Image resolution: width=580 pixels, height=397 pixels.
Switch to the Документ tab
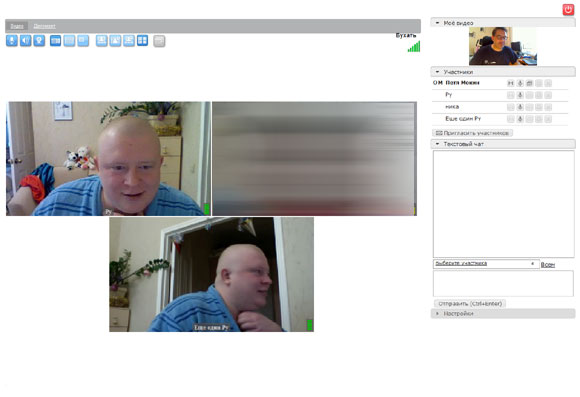pyautogui.click(x=44, y=26)
